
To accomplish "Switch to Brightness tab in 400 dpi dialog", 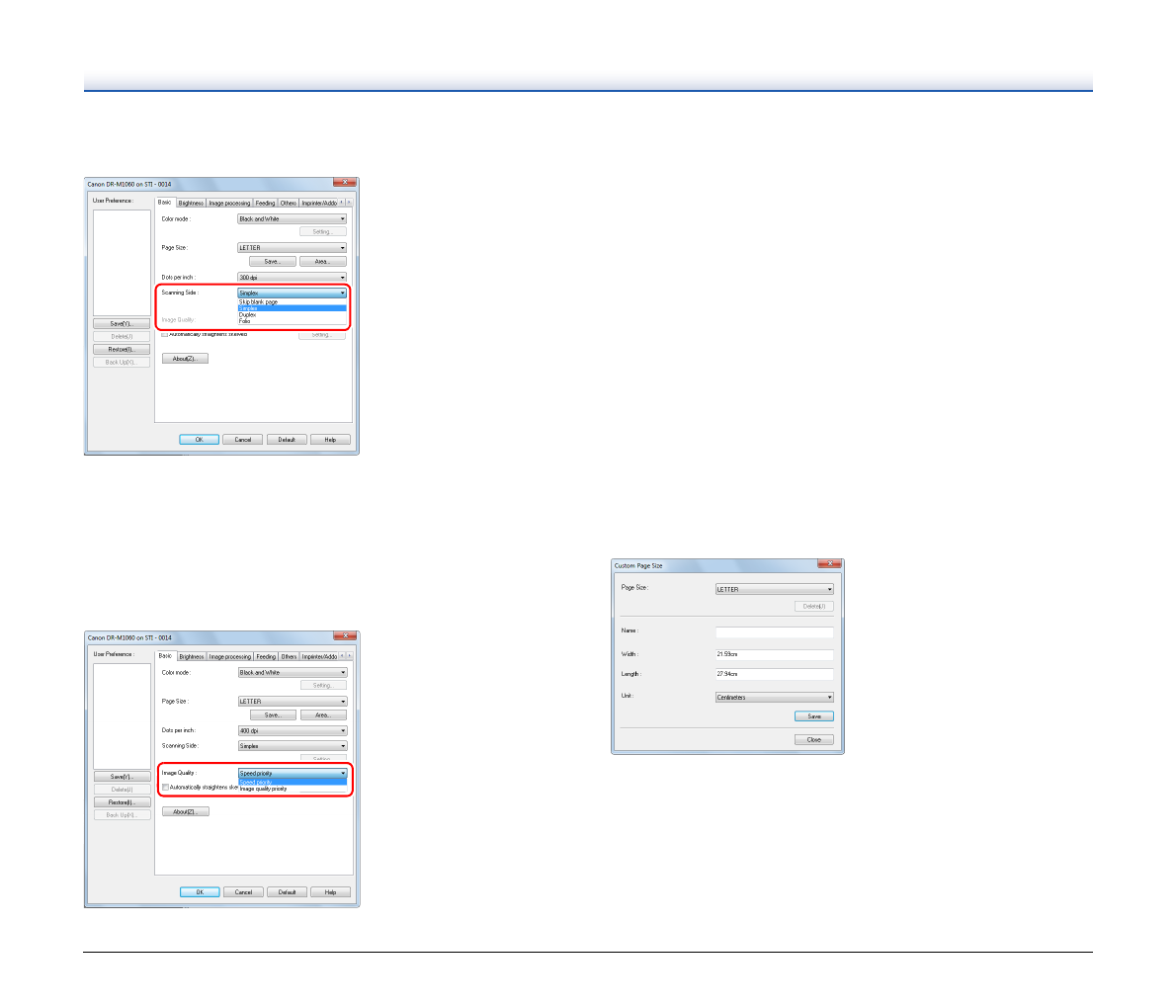I will pyautogui.click(x=192, y=656).
